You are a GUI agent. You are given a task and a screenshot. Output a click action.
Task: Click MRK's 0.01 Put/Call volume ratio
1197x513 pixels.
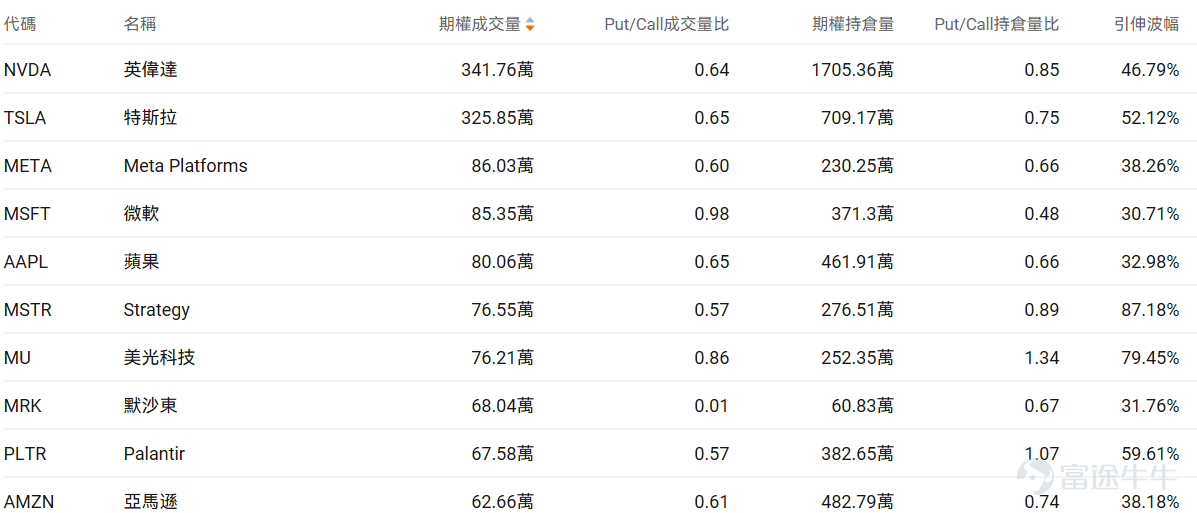click(711, 406)
